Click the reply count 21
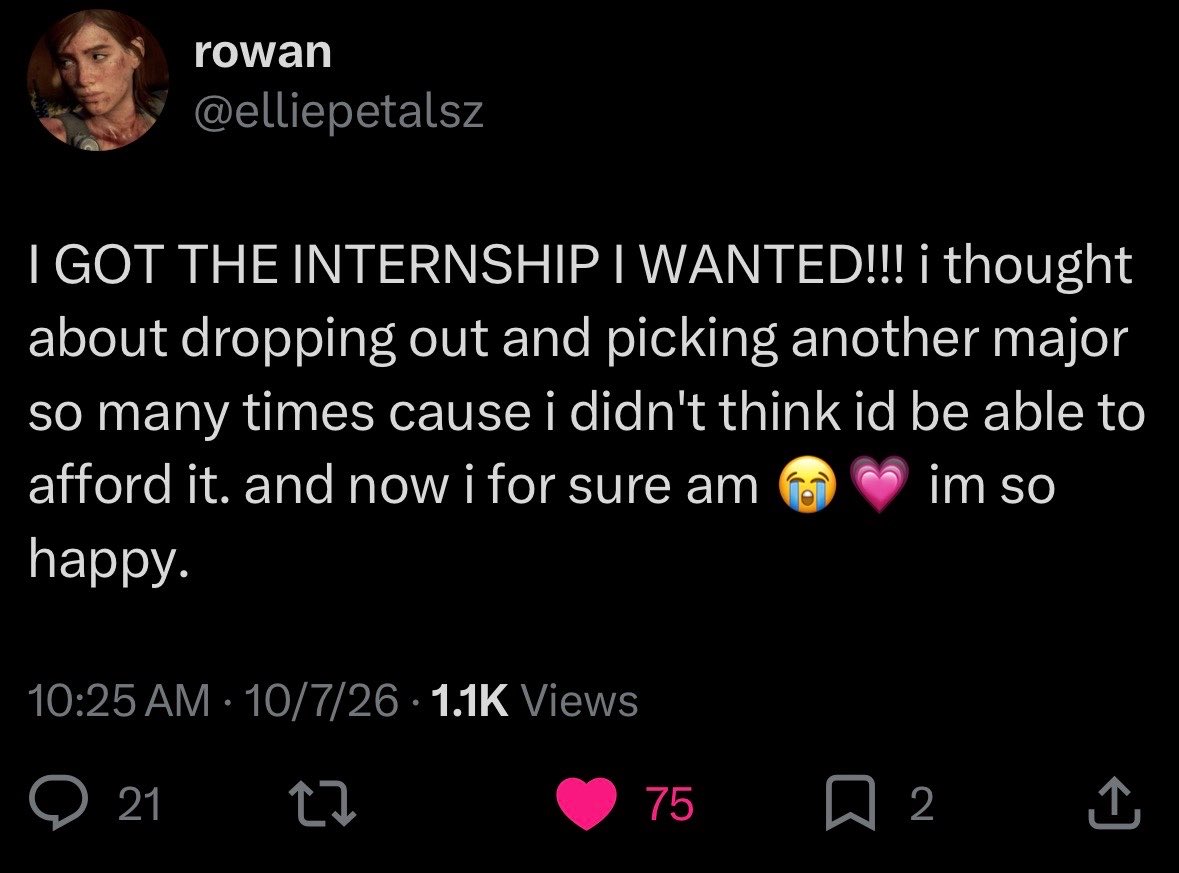The height and width of the screenshot is (873, 1179). pos(141,804)
